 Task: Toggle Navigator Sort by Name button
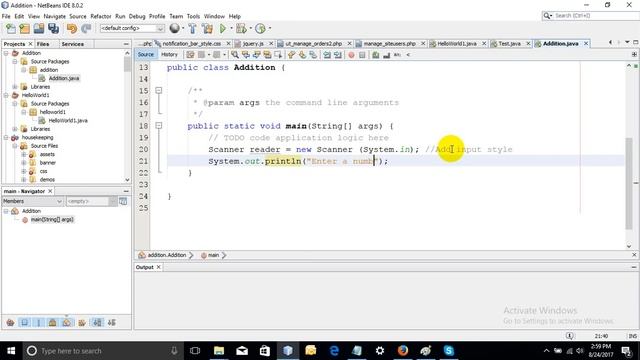pos(97,323)
